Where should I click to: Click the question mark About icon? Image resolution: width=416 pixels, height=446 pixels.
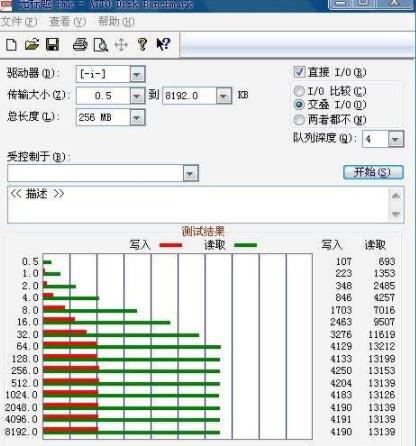(x=142, y=44)
